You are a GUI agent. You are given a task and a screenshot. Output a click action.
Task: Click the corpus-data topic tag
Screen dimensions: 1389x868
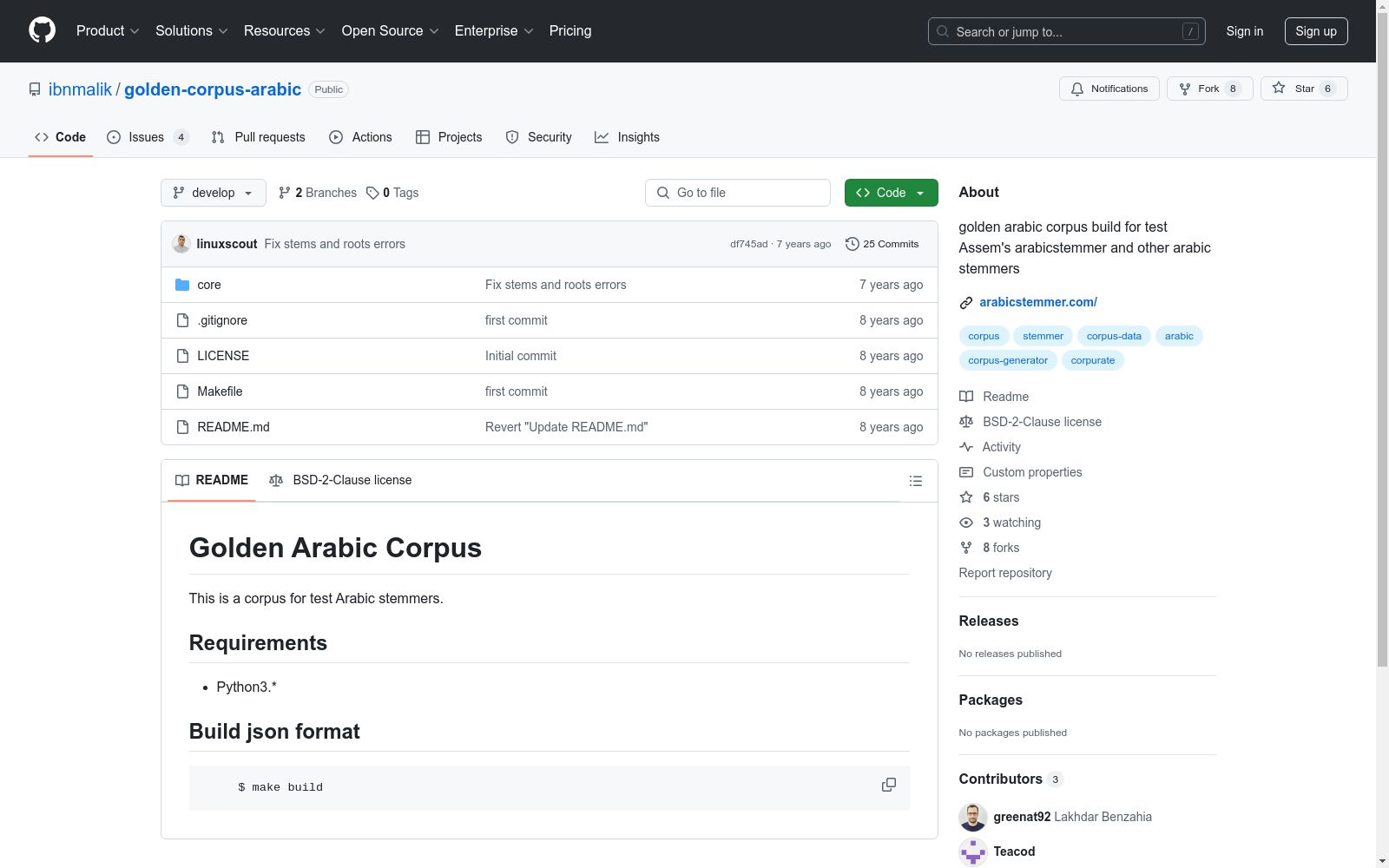(1114, 336)
